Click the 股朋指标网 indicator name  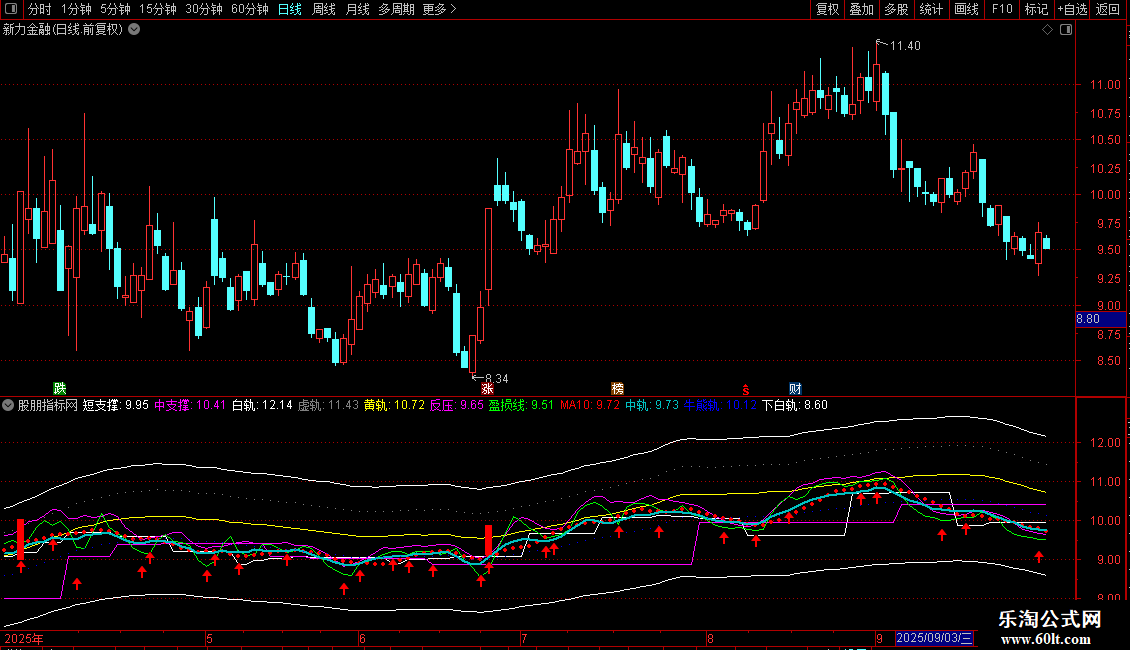point(48,405)
